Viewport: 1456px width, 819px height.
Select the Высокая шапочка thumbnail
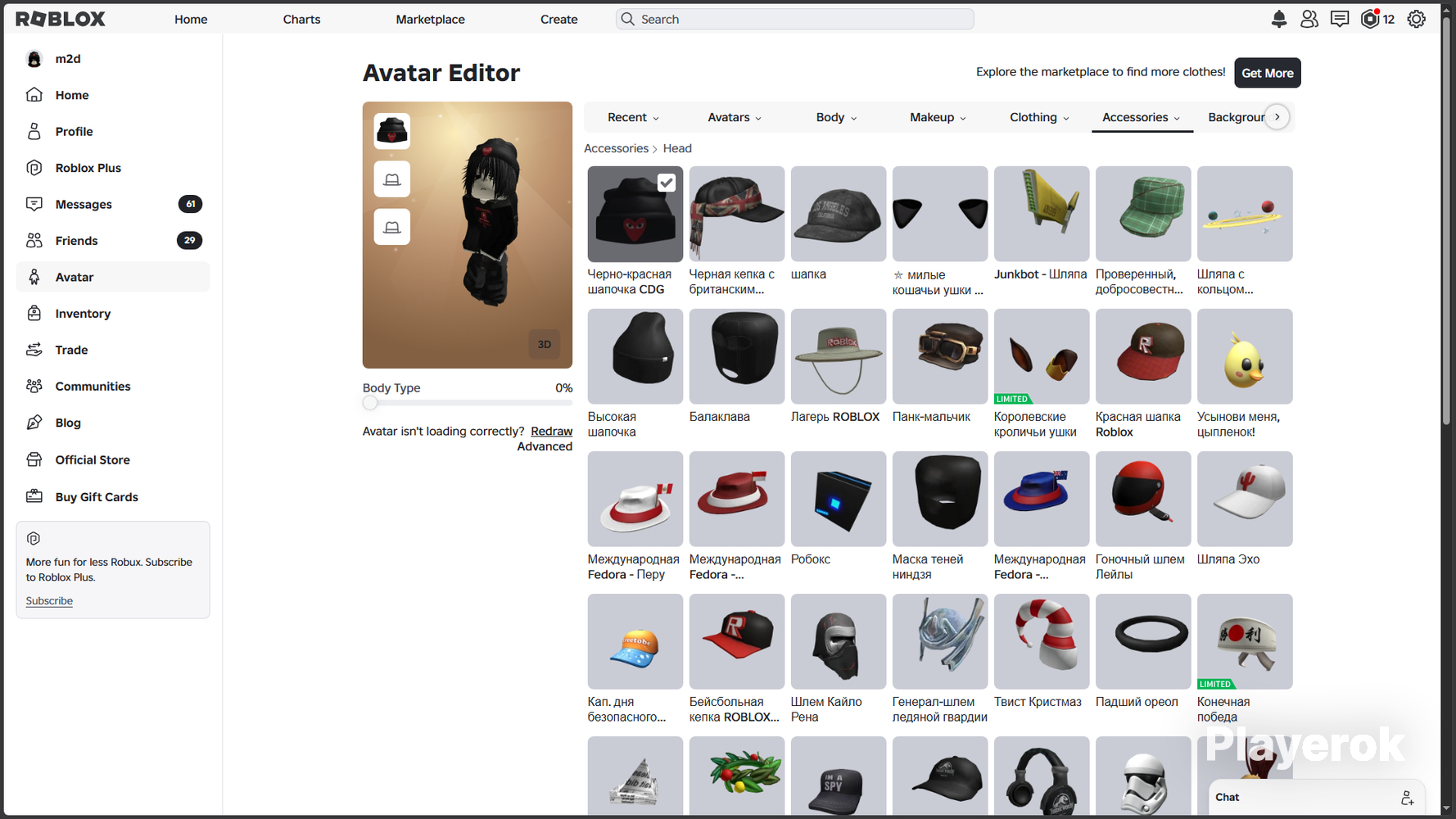click(x=635, y=356)
